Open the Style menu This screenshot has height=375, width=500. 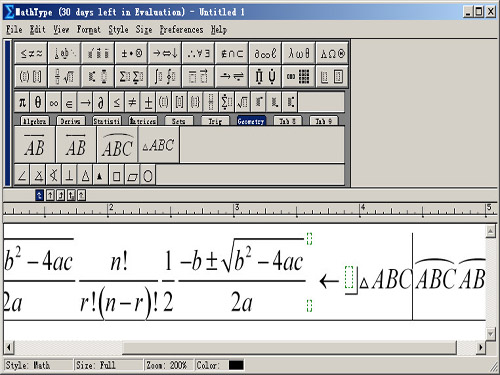click(118, 30)
